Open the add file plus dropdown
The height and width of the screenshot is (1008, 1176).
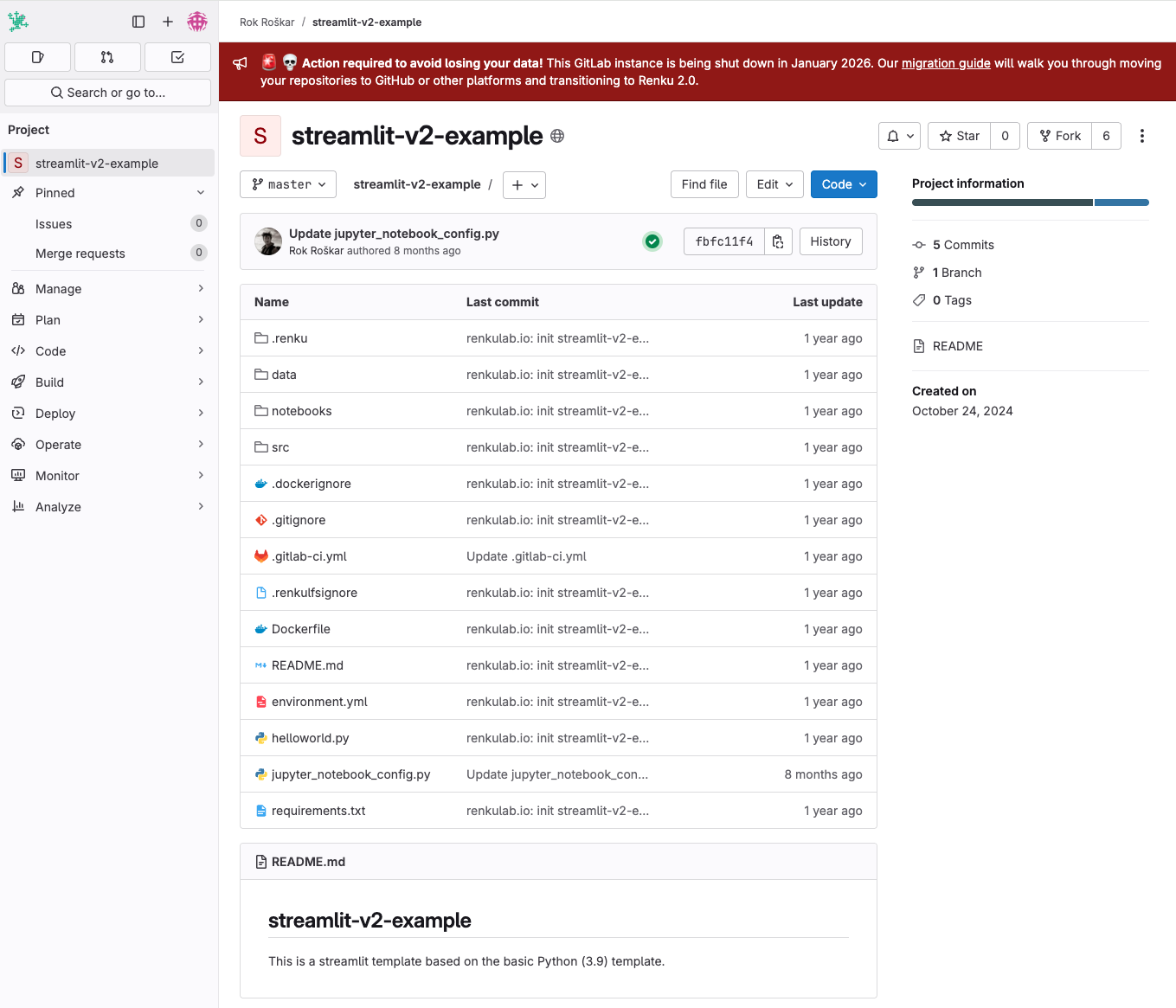coord(524,185)
